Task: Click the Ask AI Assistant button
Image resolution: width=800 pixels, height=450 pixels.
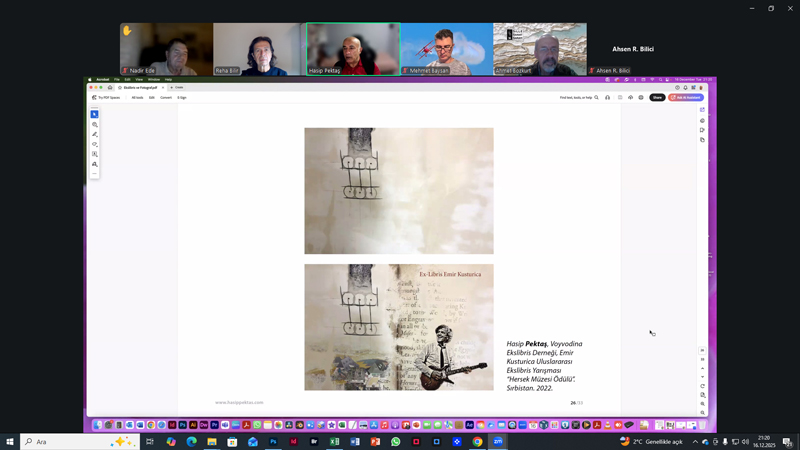Action: click(x=686, y=98)
